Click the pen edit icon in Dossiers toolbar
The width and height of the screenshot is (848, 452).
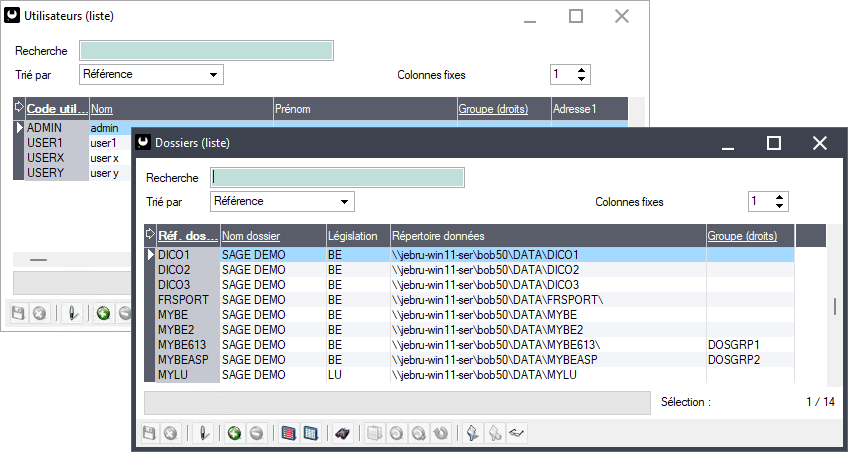(x=203, y=434)
